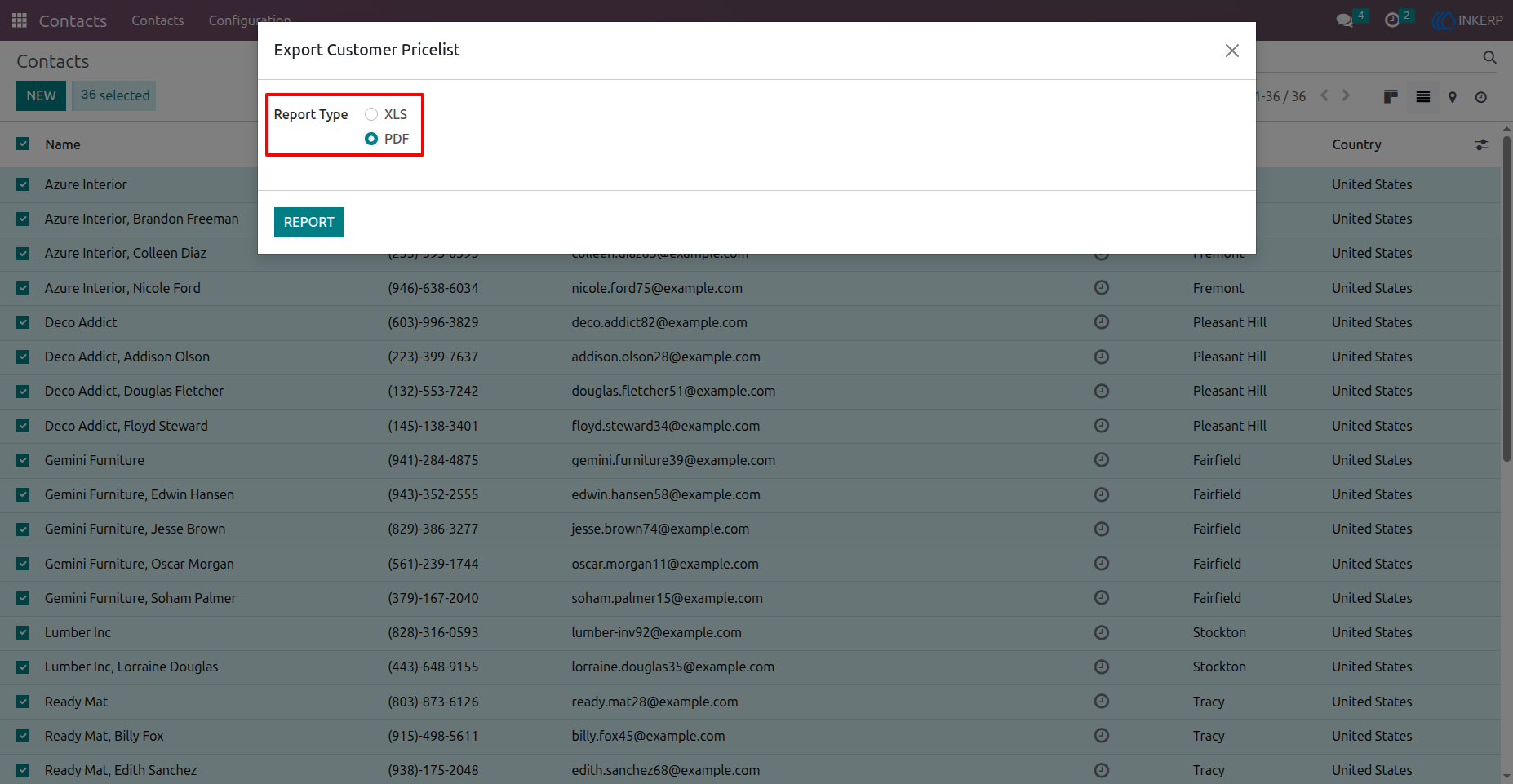Viewport: 1513px width, 784px height.
Task: Click activity clock for Deco Addict row
Action: [x=1102, y=322]
